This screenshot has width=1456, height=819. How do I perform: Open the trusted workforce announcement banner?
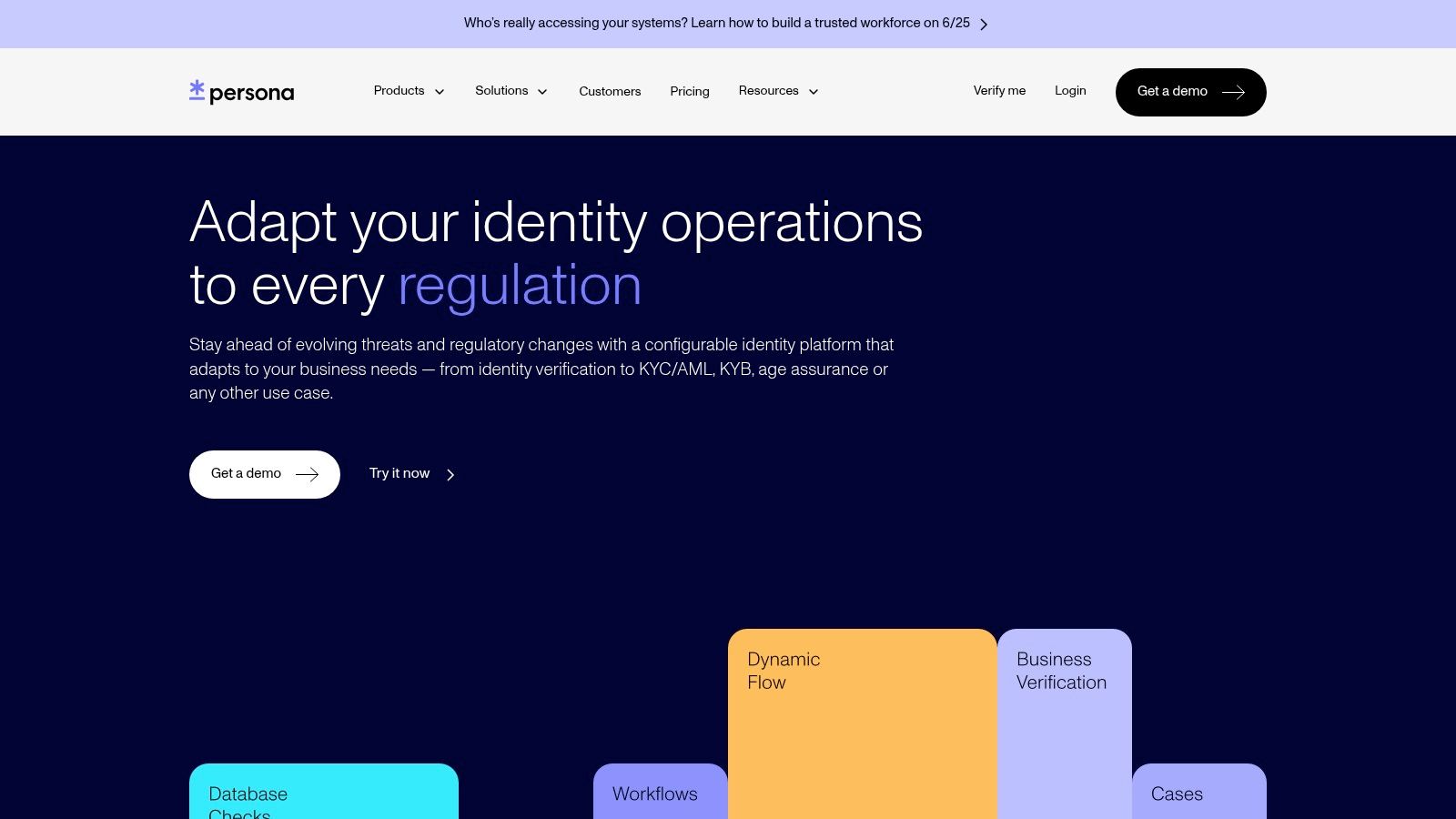click(726, 24)
